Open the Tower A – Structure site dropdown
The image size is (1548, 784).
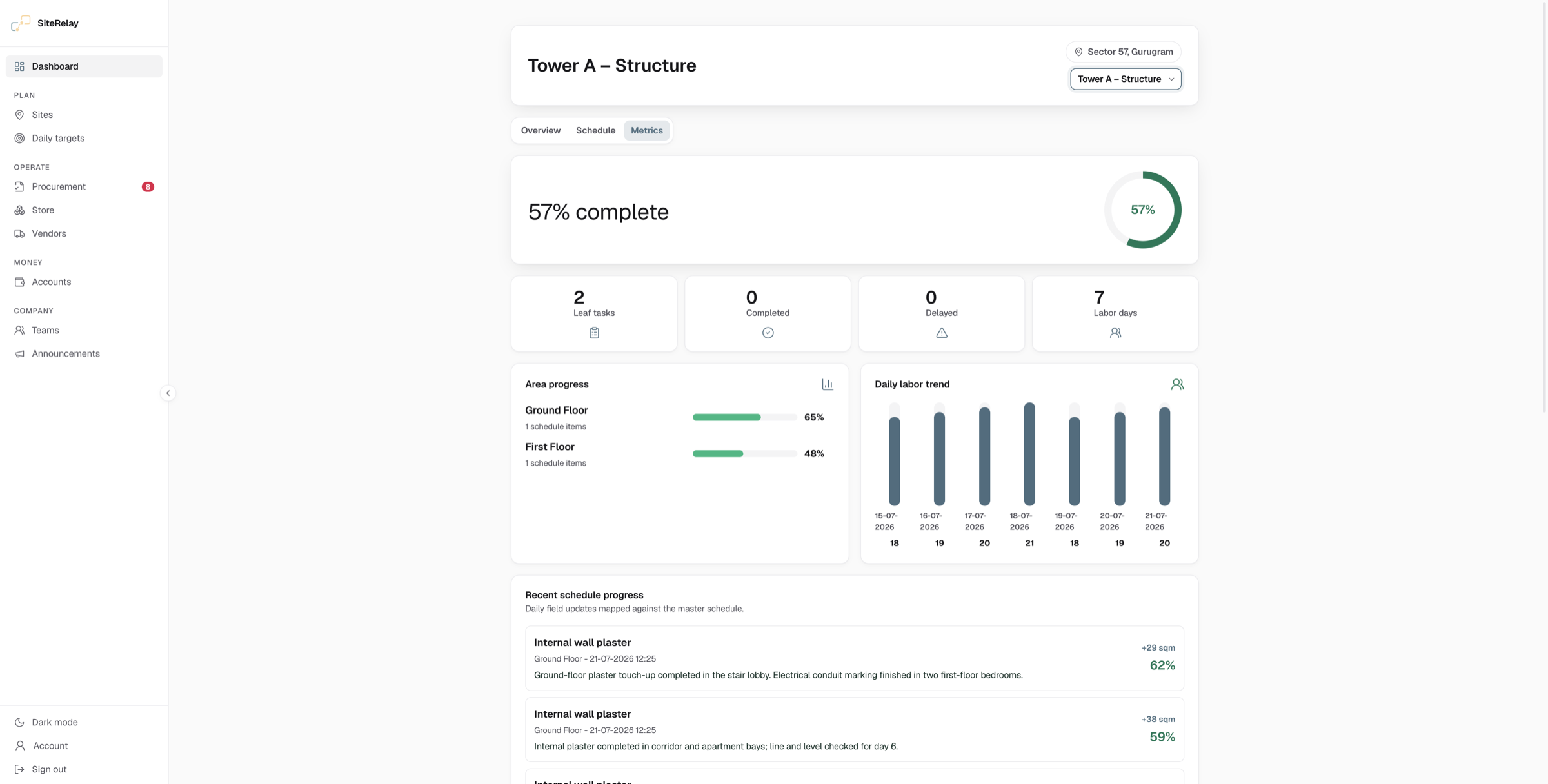point(1126,79)
